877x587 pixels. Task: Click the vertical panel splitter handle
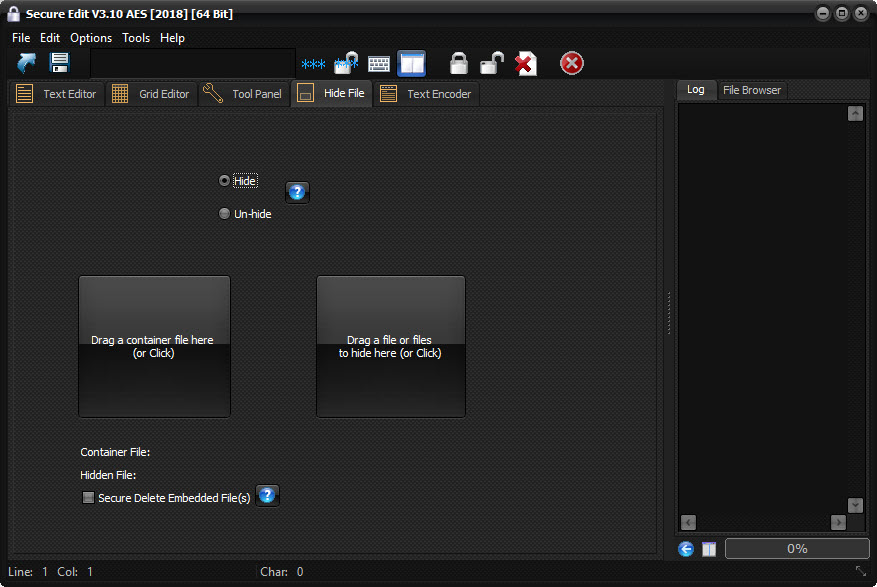point(668,313)
